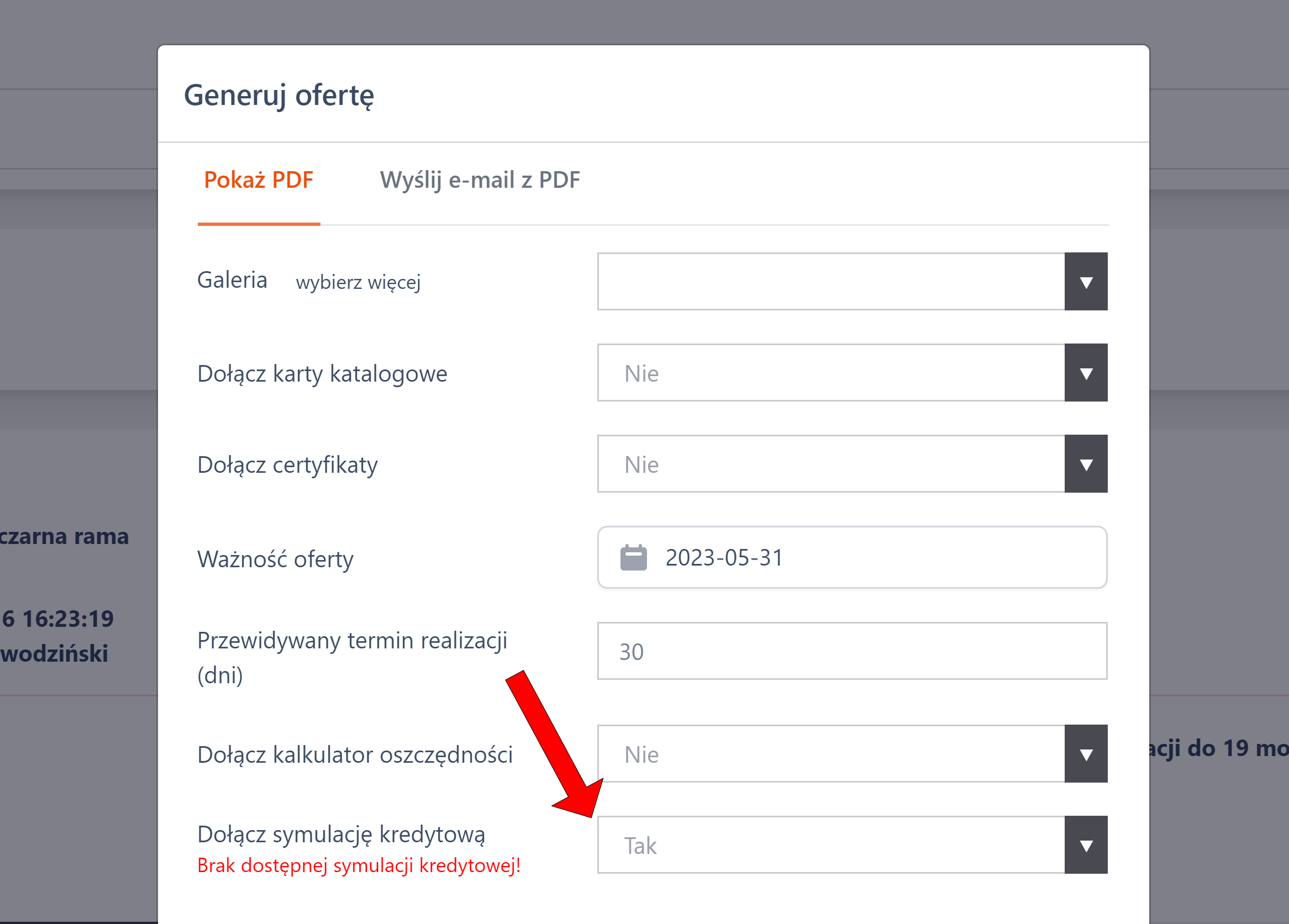Click the "Nie" value for Dołącz certyfikaty

coord(641,464)
